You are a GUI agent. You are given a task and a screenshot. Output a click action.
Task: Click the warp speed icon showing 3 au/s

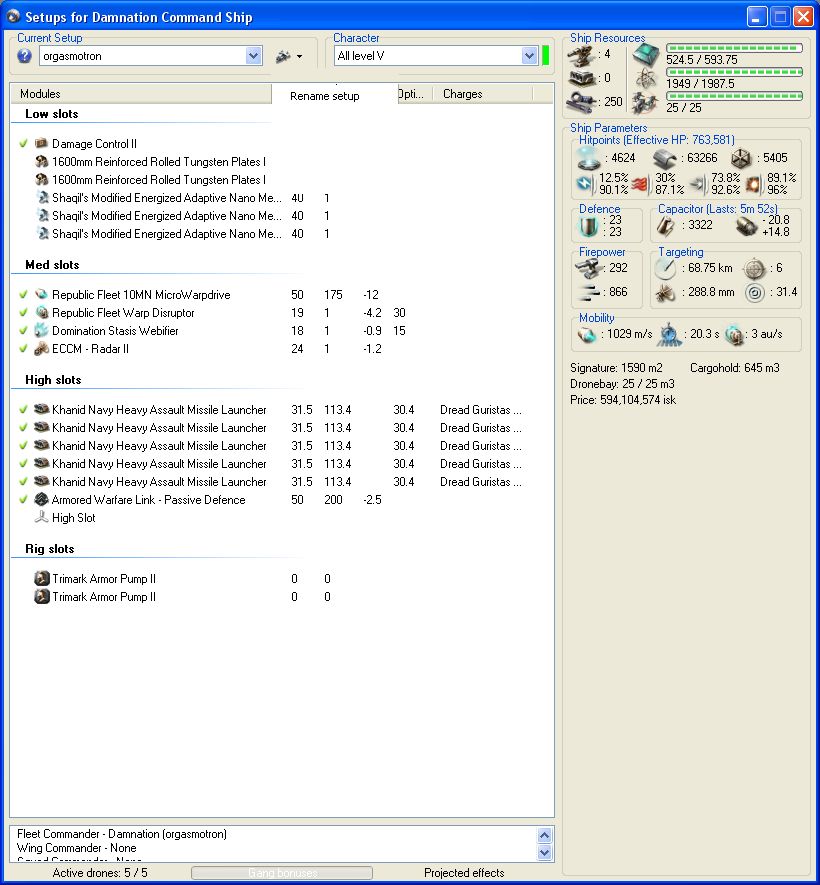734,334
